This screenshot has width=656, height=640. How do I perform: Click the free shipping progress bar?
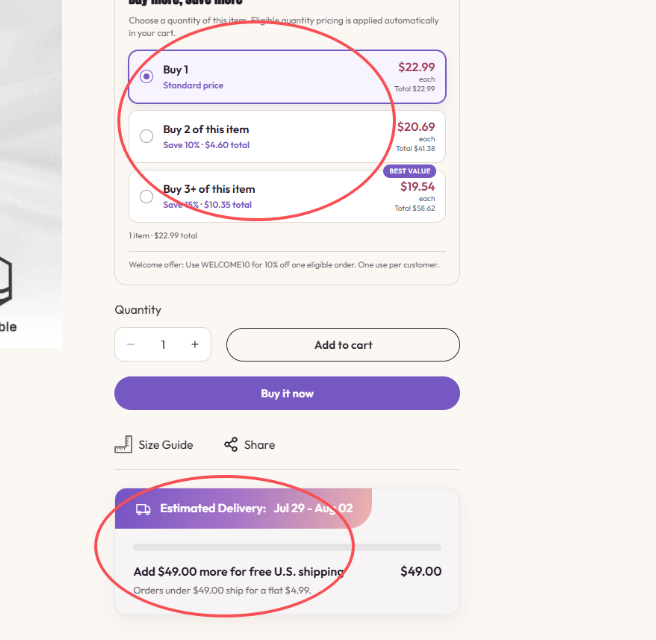coord(287,547)
